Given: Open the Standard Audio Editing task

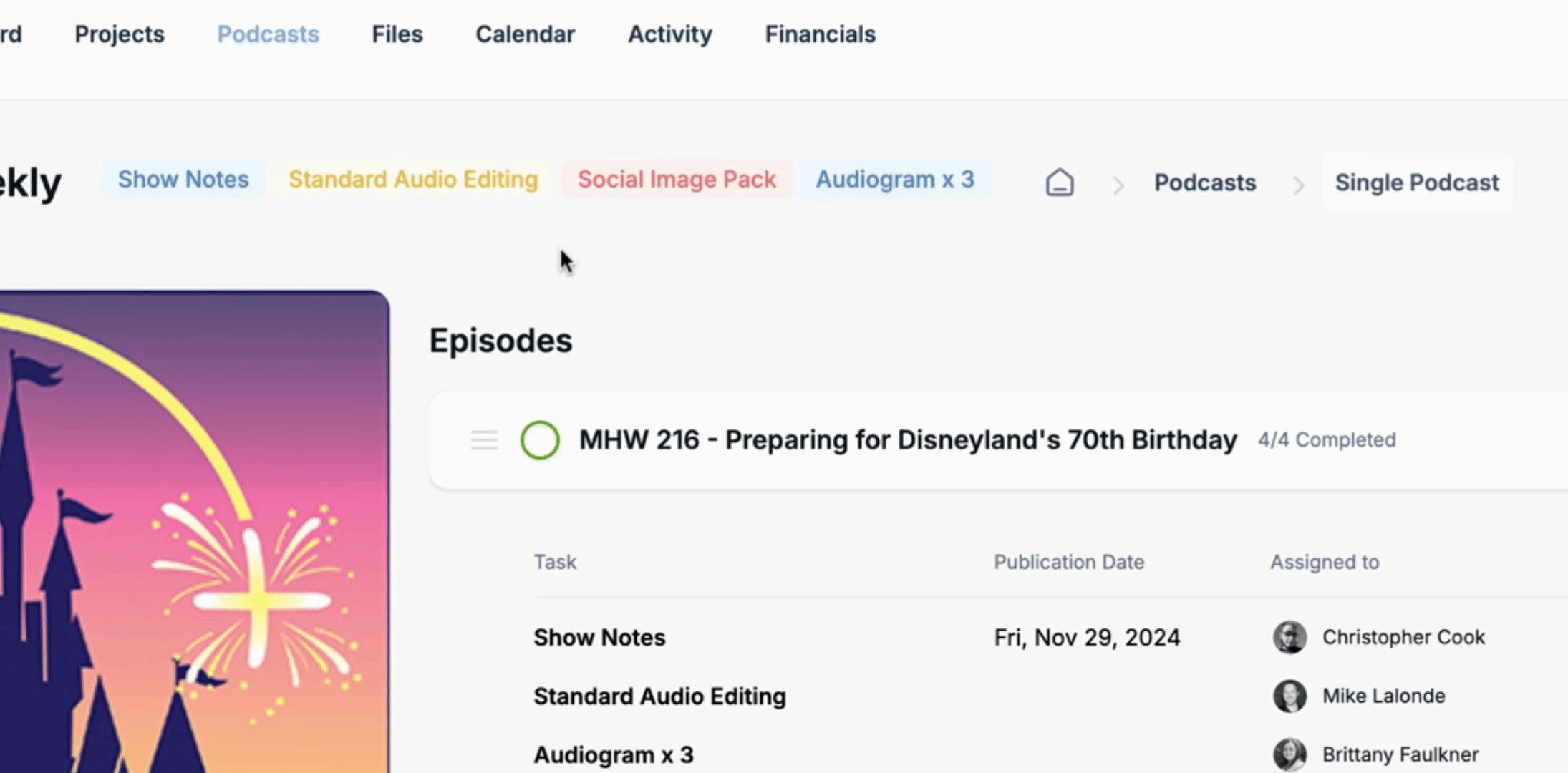Looking at the screenshot, I should pyautogui.click(x=659, y=696).
